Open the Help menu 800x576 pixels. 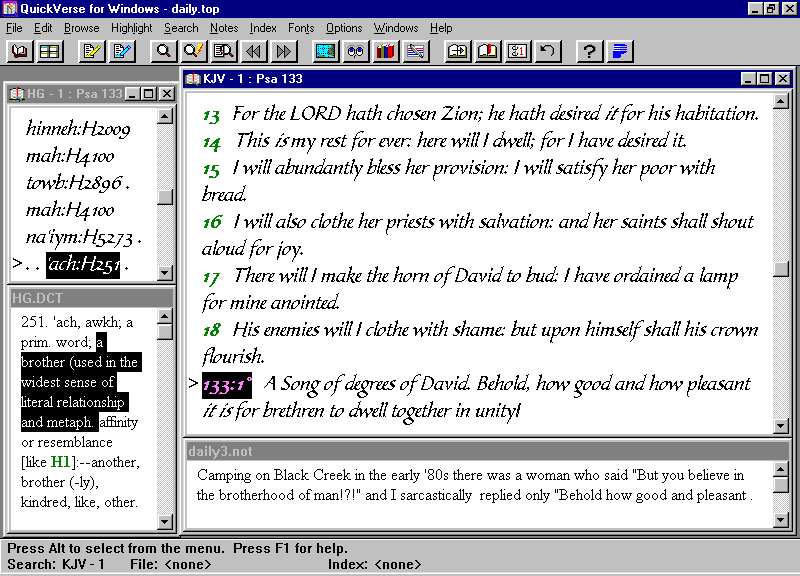441,28
